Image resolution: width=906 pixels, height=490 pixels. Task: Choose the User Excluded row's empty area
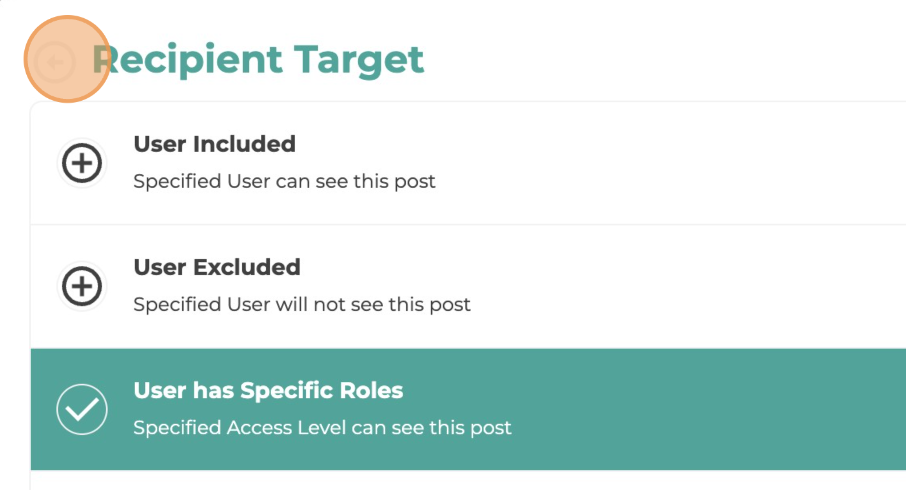(x=664, y=287)
